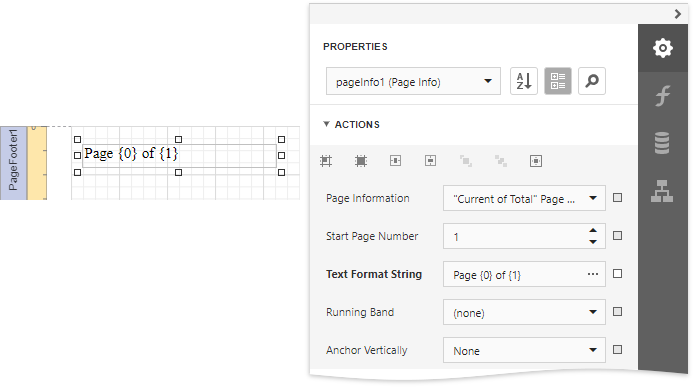The image size is (693, 387).
Task: Open the Field List database tab
Action: (x=663, y=143)
